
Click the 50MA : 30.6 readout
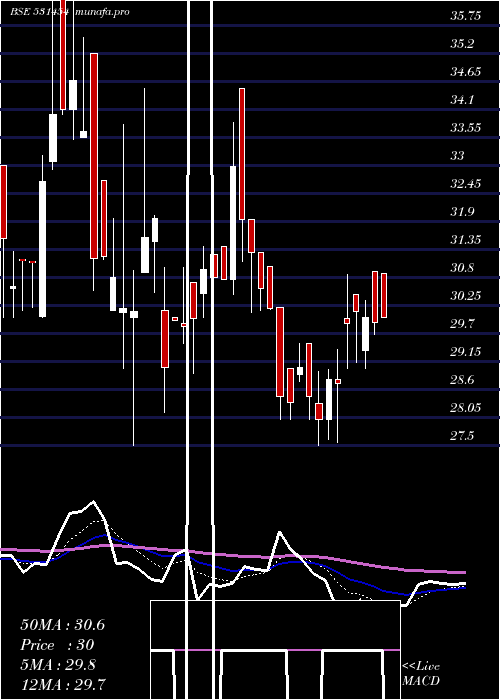pyautogui.click(x=63, y=625)
